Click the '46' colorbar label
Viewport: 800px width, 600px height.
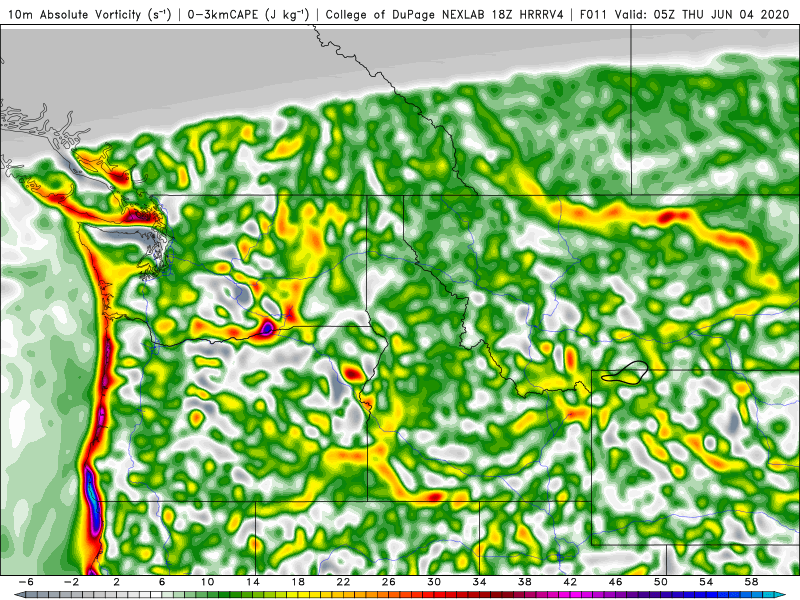[x=615, y=582]
